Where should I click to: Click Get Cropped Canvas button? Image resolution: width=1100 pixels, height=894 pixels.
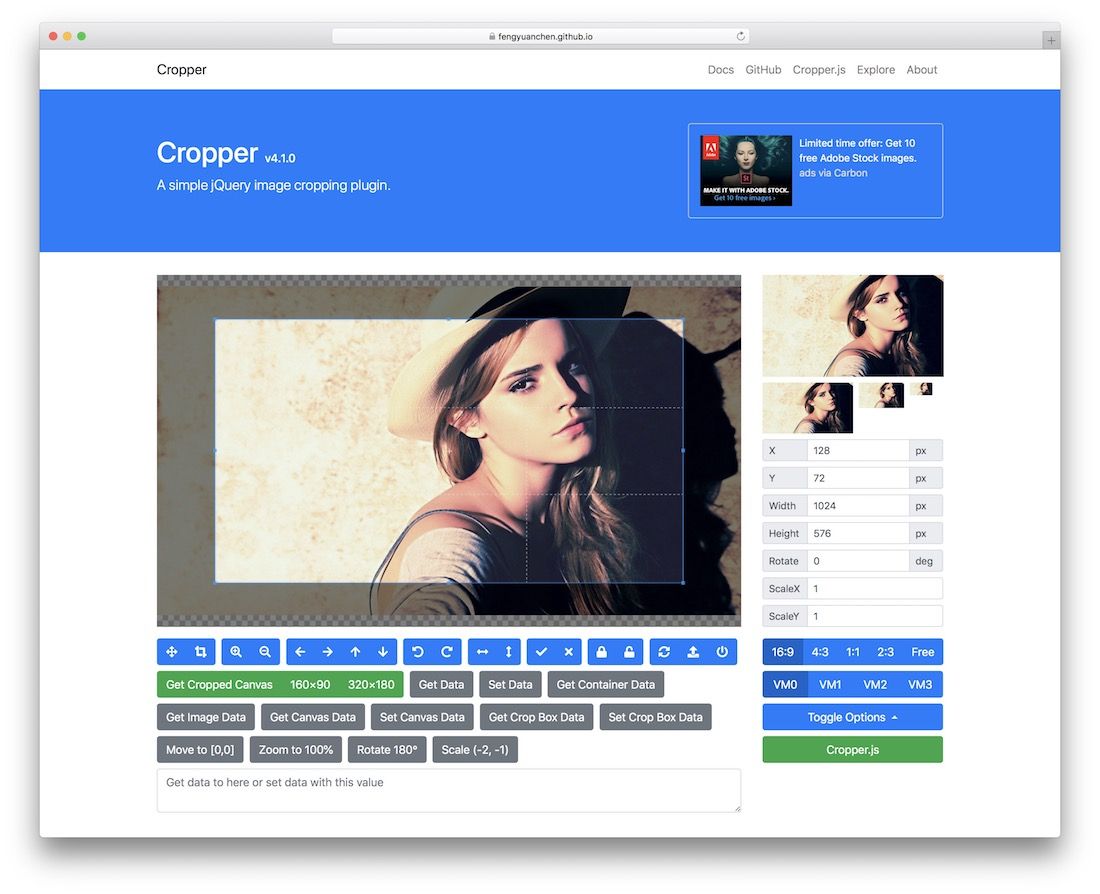click(219, 684)
